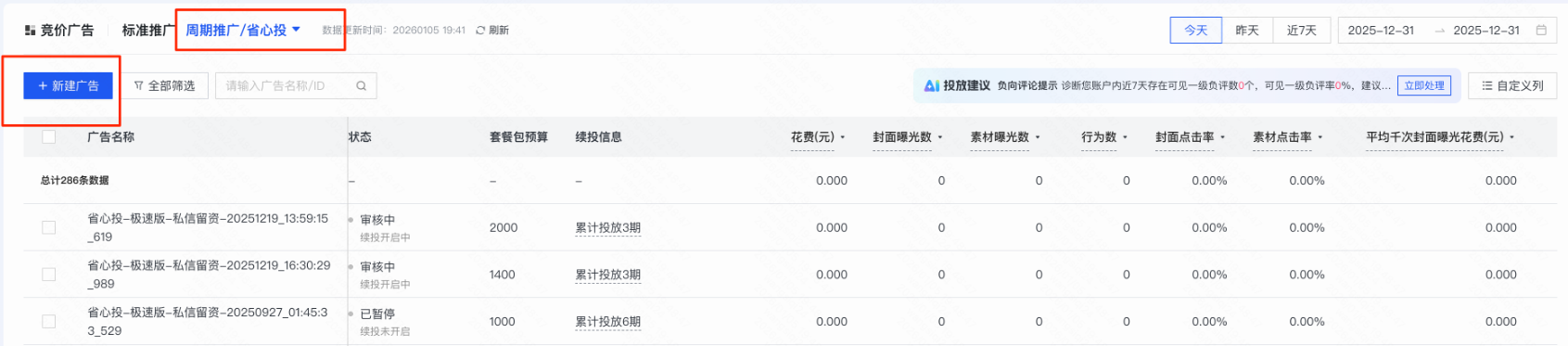Open the calendar icon in date range
Screen dimensions: 1568x346
coord(1541,31)
